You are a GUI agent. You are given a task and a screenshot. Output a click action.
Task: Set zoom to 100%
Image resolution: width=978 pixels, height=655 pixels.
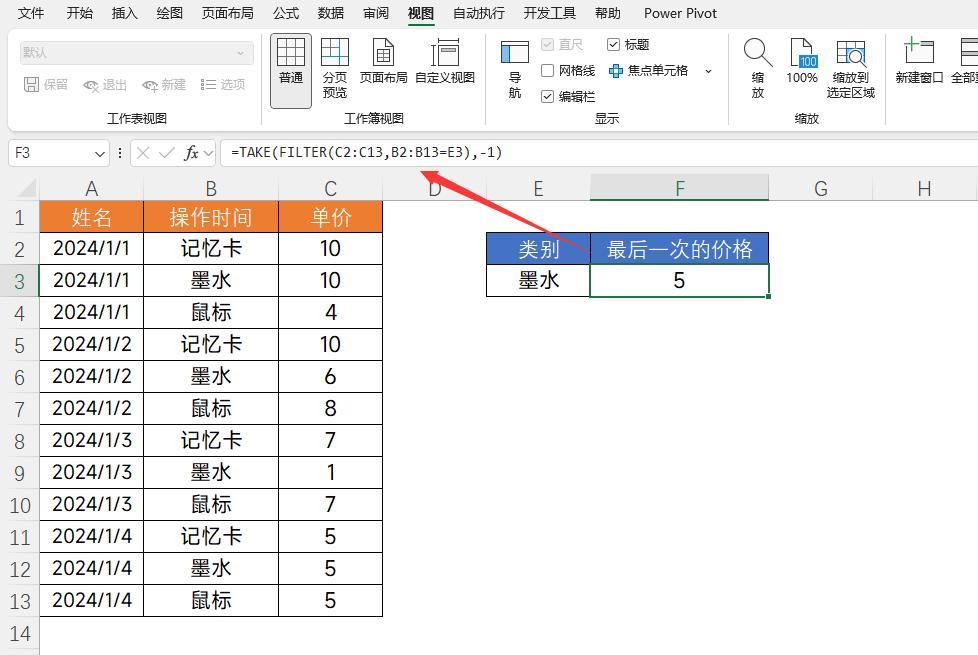pyautogui.click(x=801, y=61)
